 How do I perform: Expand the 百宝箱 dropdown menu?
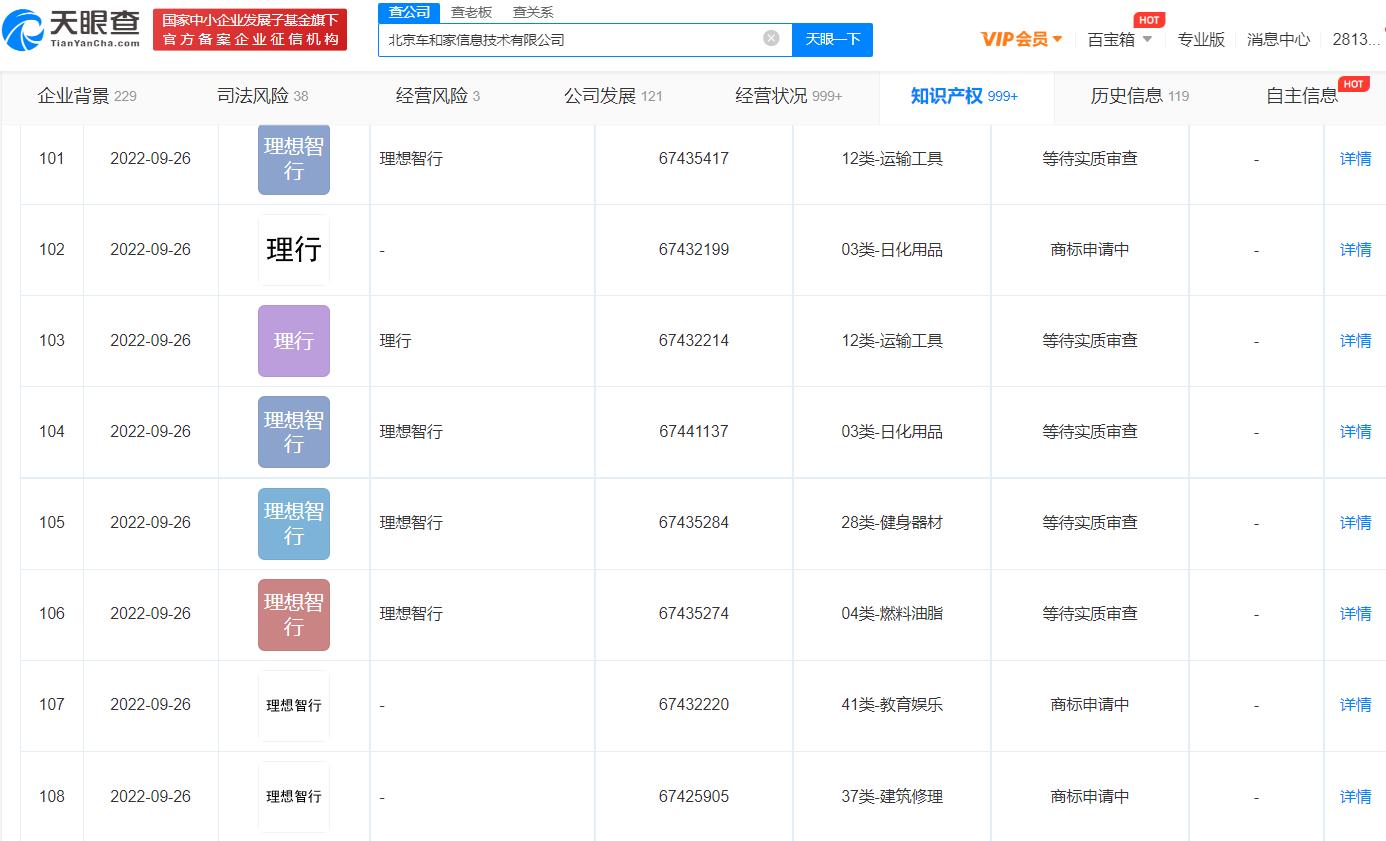tap(1120, 39)
